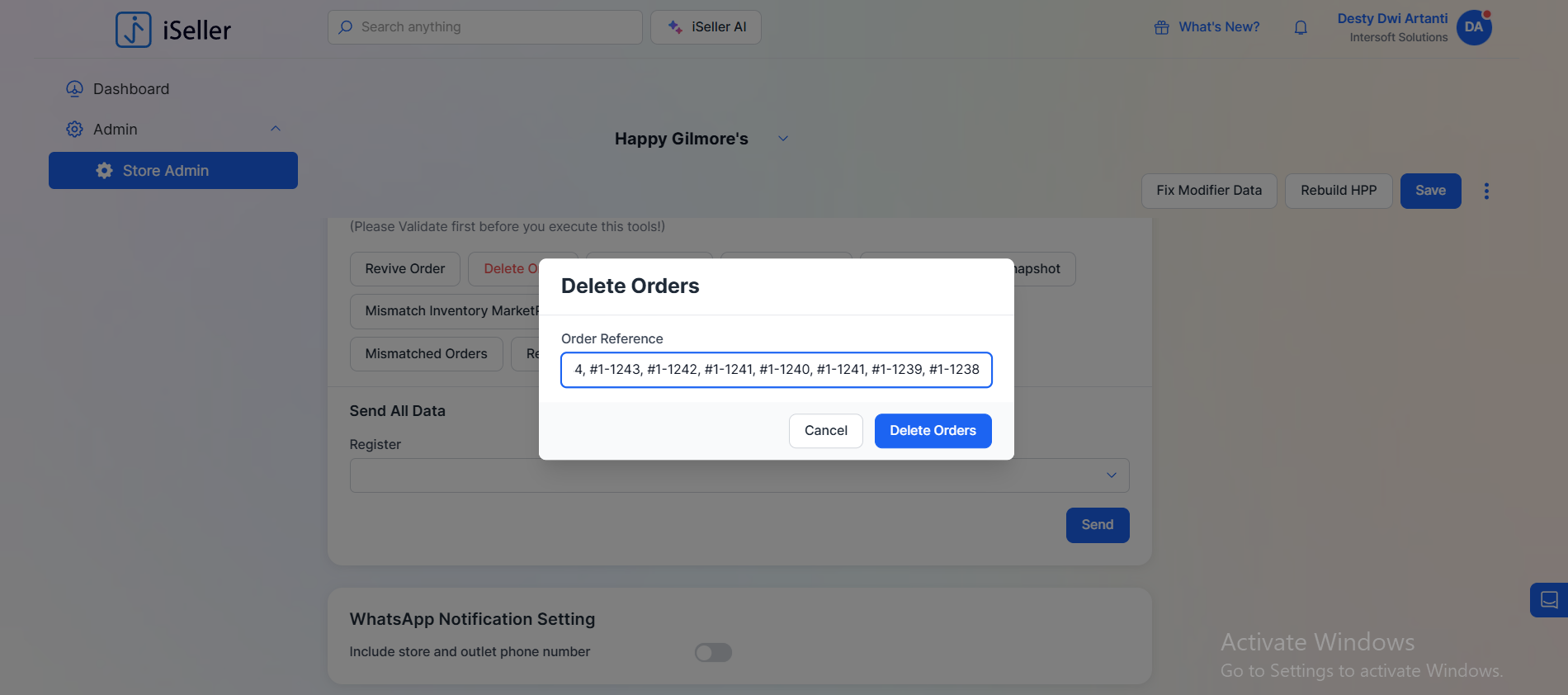Expand the Happy Gilmore's store dropdown
Image resolution: width=1568 pixels, height=695 pixels.
click(783, 139)
